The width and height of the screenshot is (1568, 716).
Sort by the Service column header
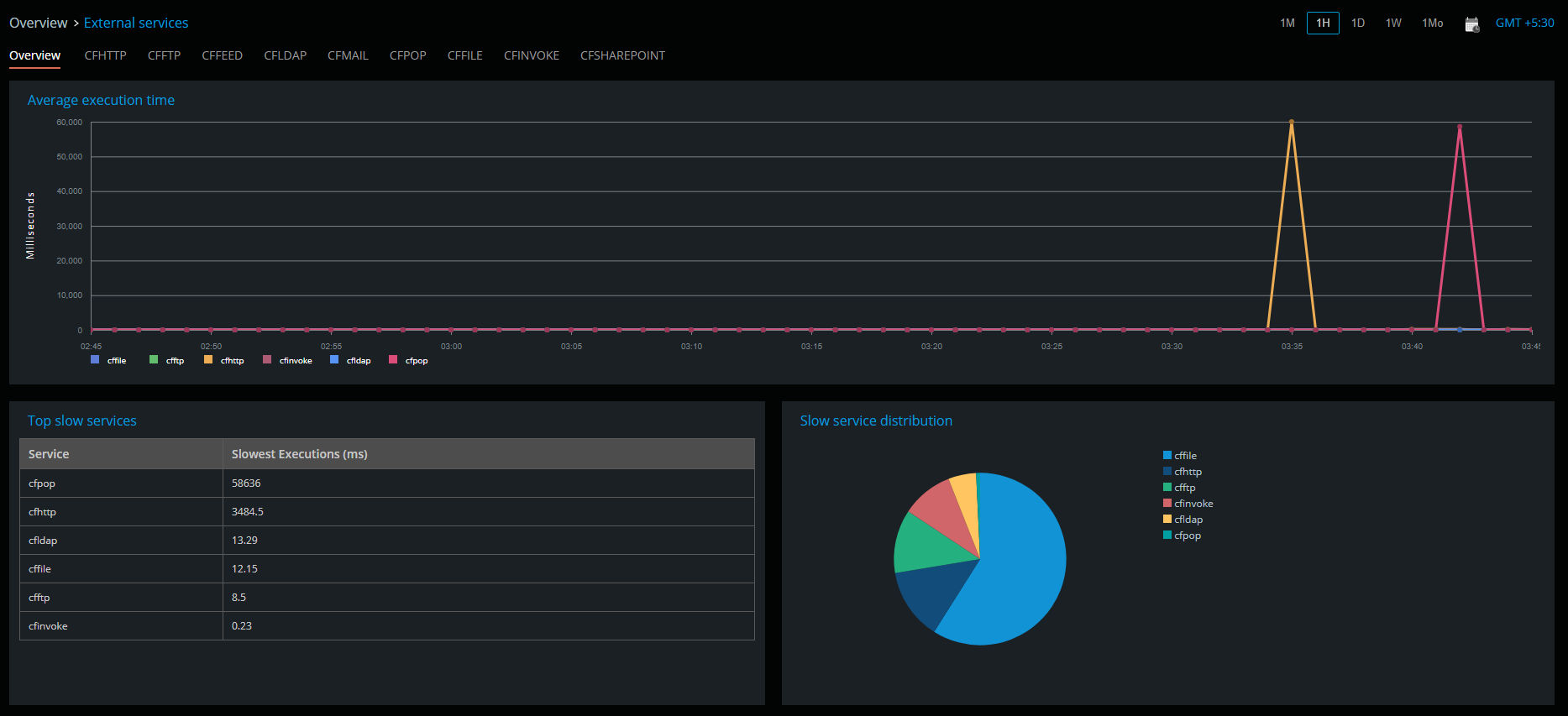pyautogui.click(x=121, y=454)
